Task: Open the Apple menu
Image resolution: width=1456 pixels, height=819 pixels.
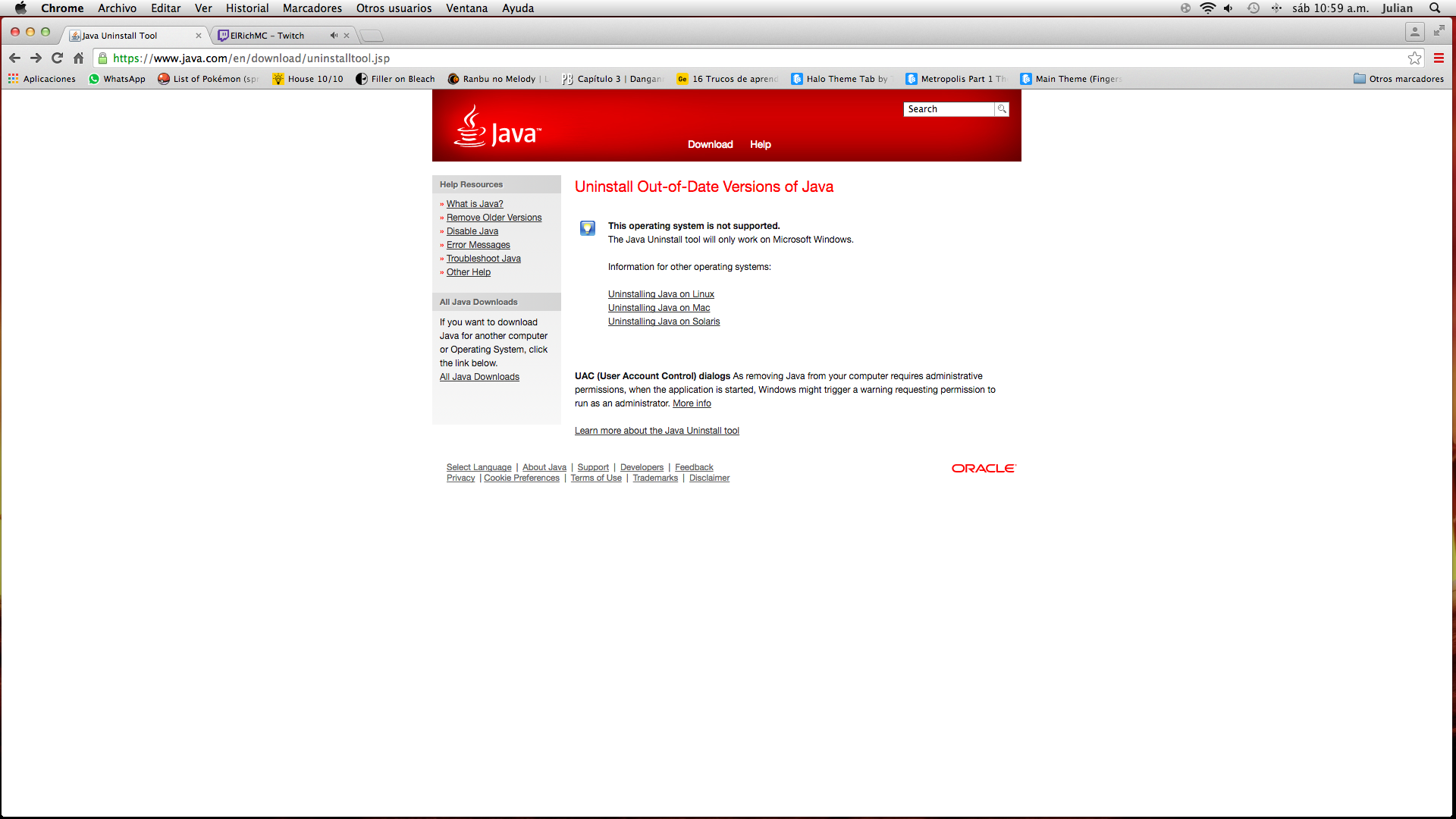Action: coord(20,8)
